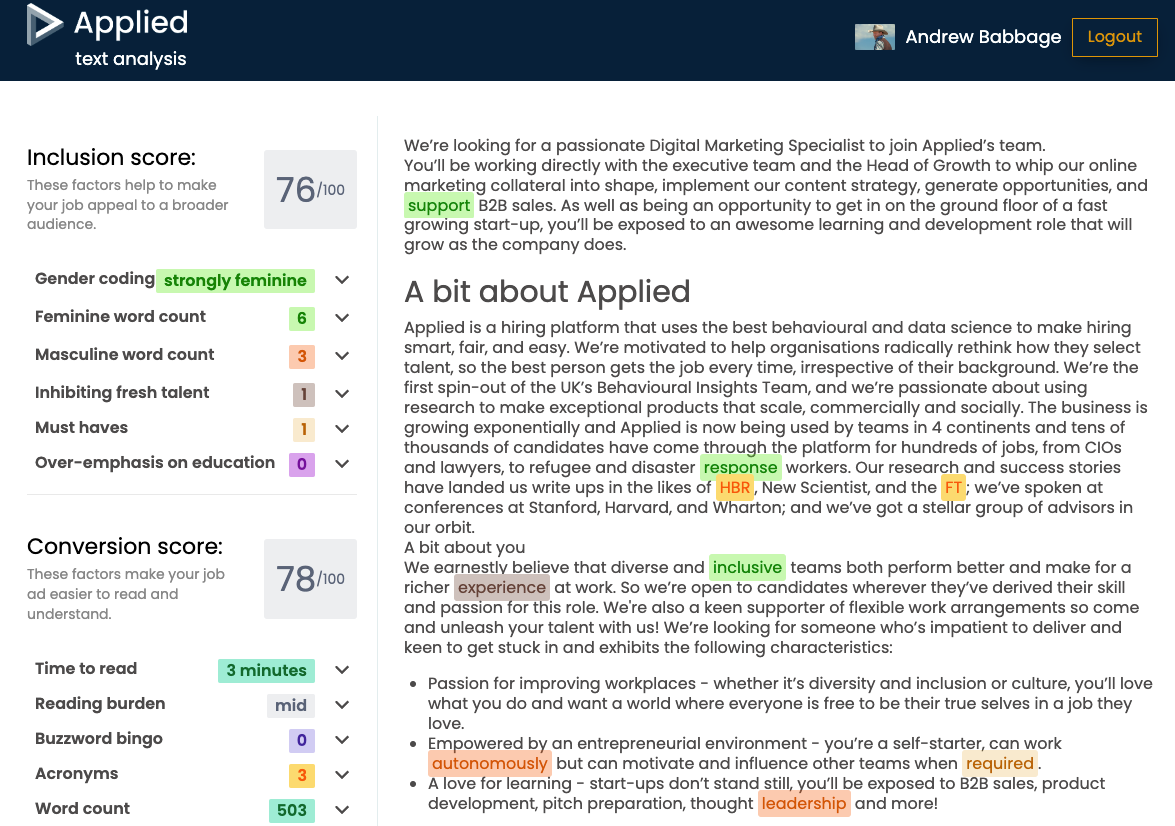Click the highlighted acronym 'HBR'

coord(734,487)
